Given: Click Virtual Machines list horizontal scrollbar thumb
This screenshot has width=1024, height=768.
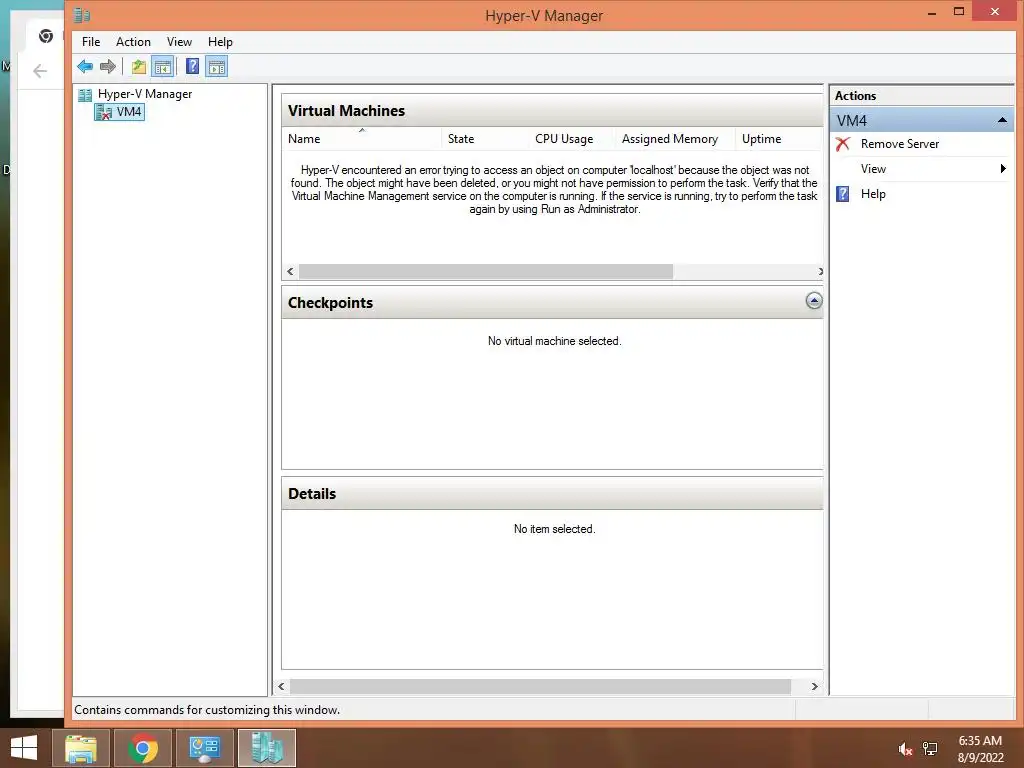Looking at the screenshot, I should point(485,271).
